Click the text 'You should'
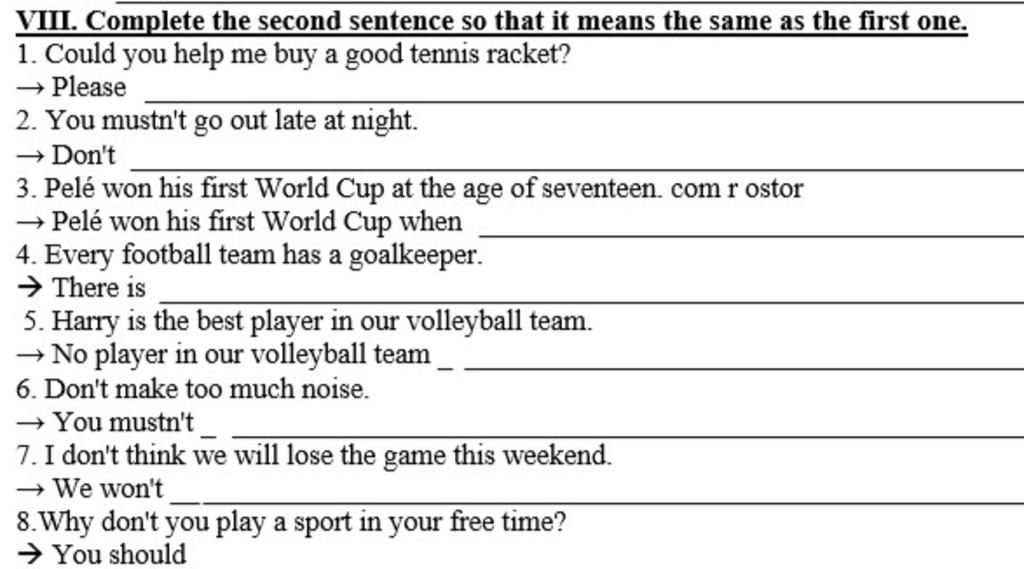 [x=120, y=554]
